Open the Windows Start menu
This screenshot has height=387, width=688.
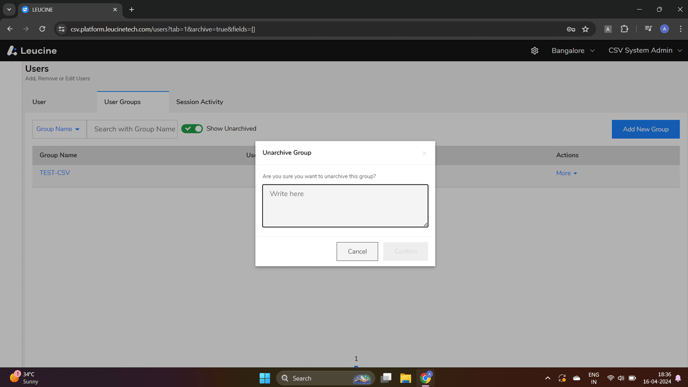click(x=265, y=378)
